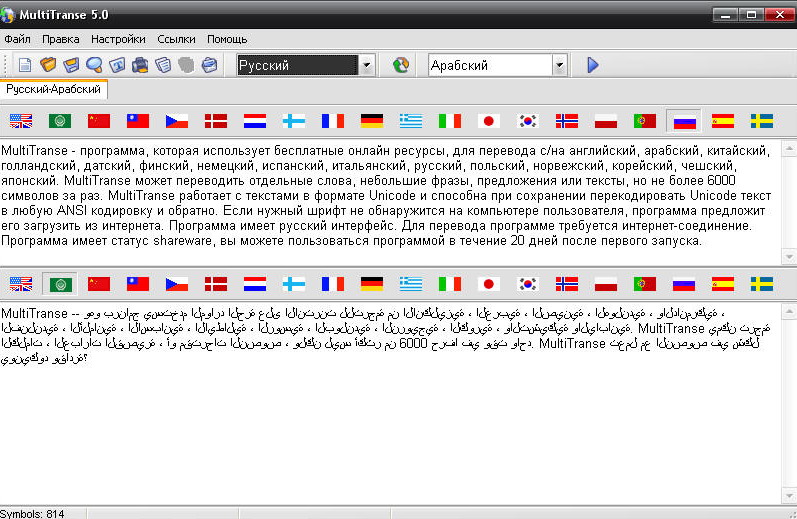Set target to Dutch in lower flag row
This screenshot has height=519, width=797.
255,284
